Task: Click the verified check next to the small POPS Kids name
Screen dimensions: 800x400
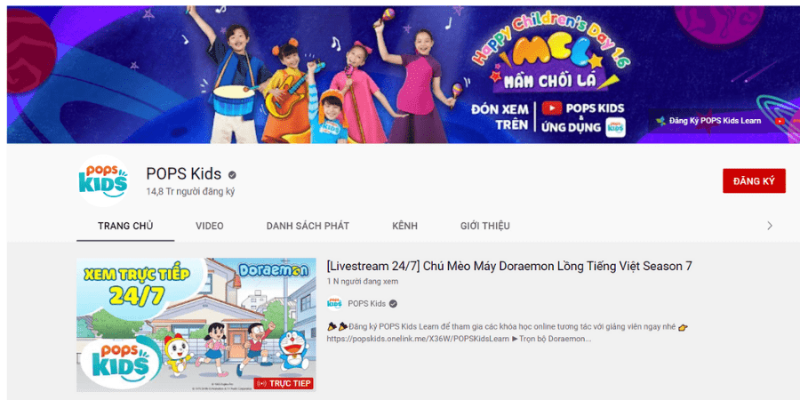Action: [393, 304]
